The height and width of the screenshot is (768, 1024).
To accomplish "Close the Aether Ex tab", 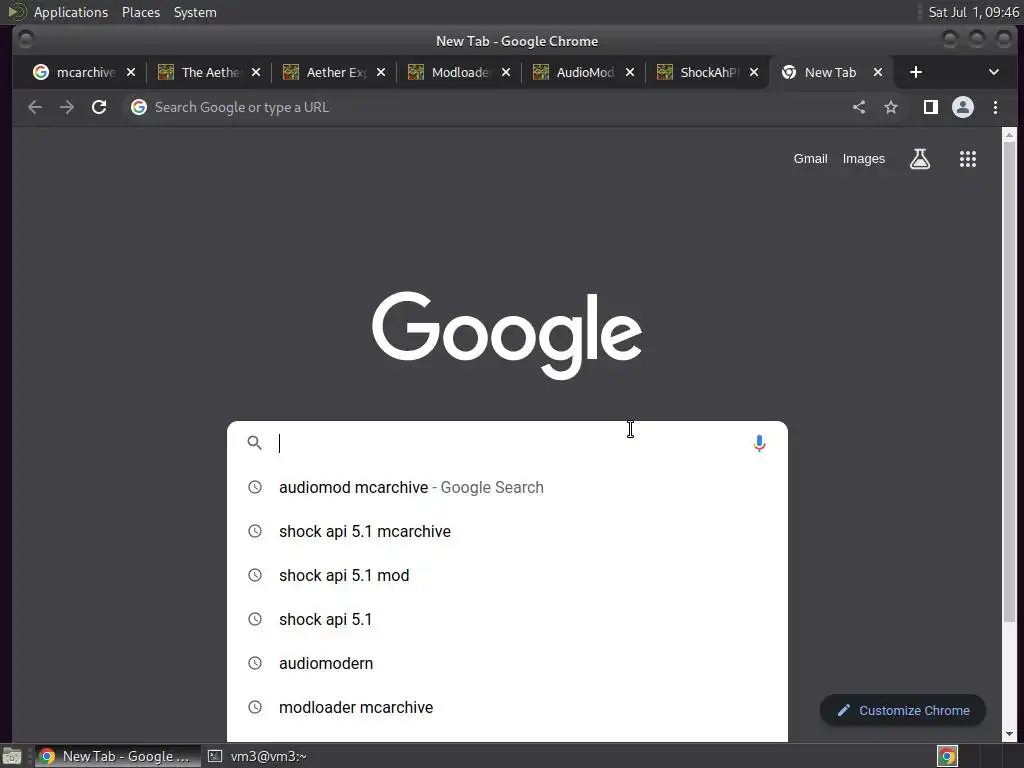I will click(381, 72).
